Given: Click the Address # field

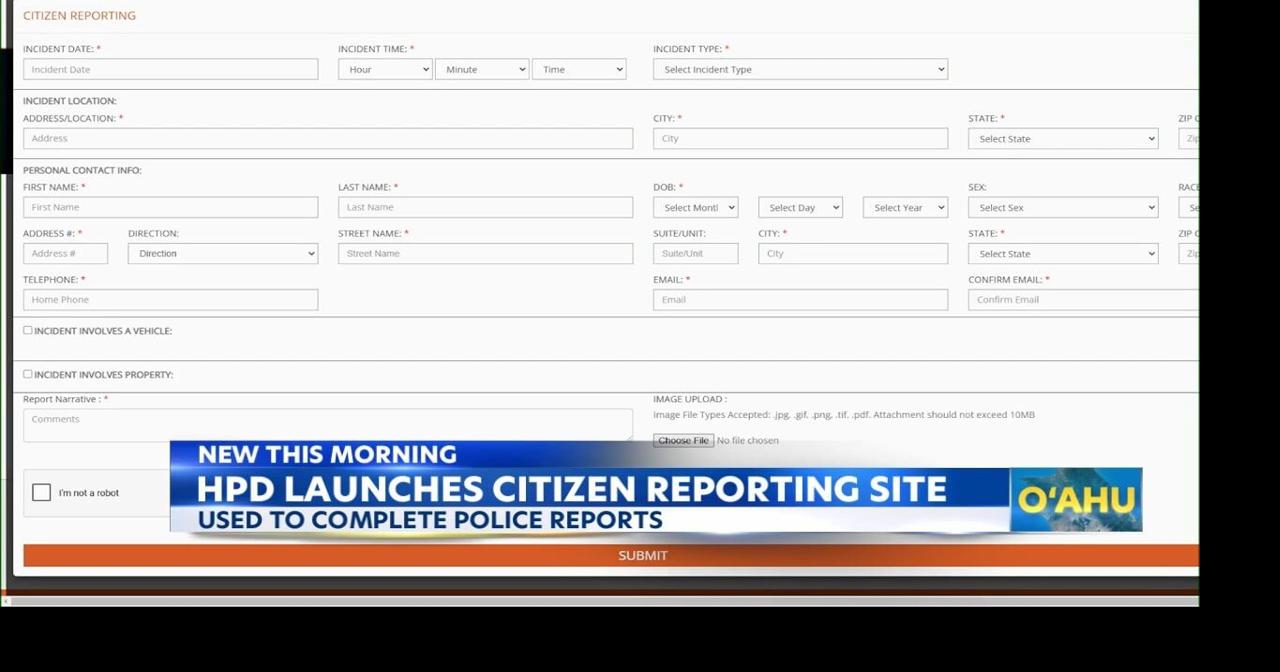Looking at the screenshot, I should pos(65,253).
